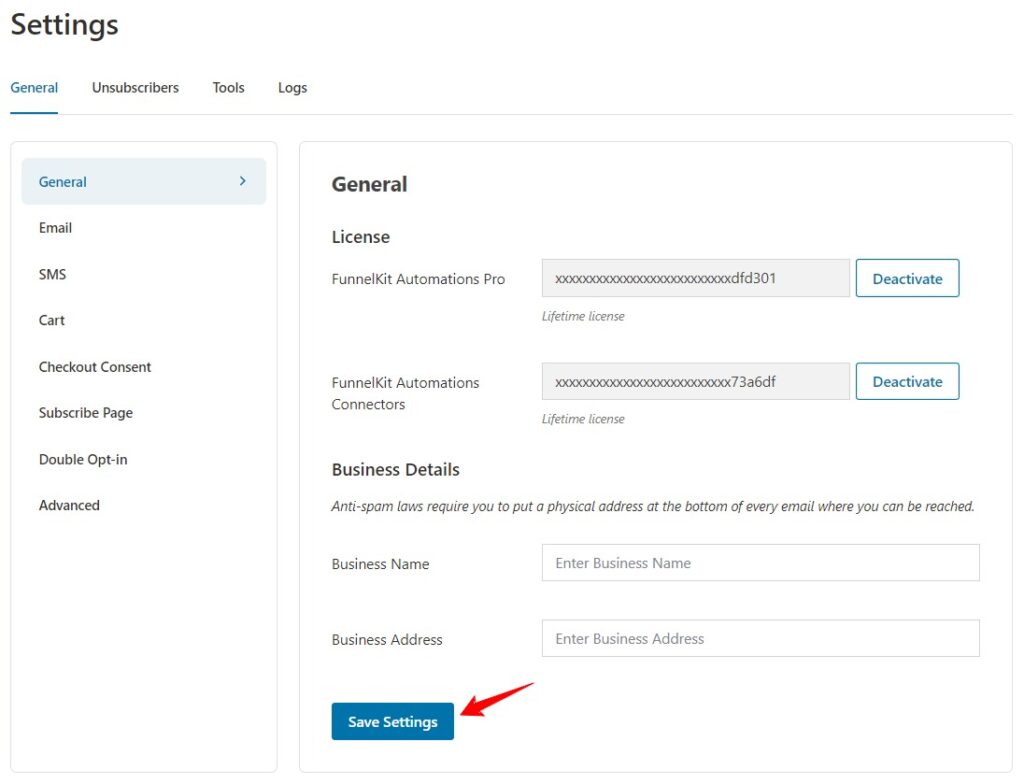
Task: Open Subscribe Page settings
Action: pyautogui.click(x=86, y=413)
